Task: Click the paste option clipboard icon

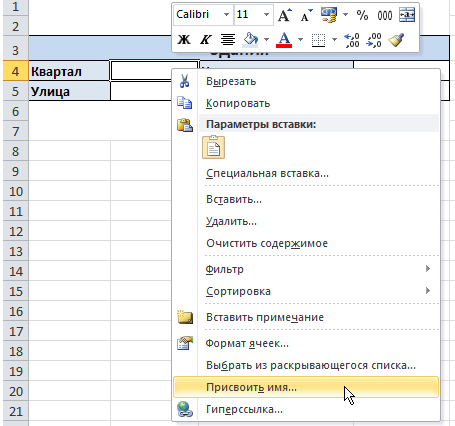Action: point(213,147)
